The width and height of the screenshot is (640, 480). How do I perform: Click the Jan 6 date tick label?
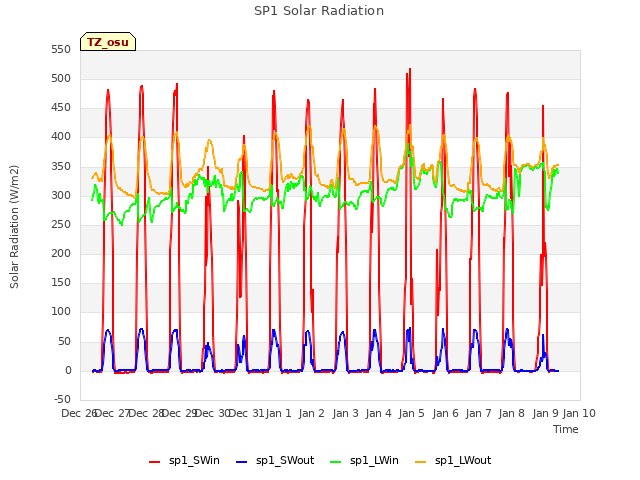click(x=445, y=413)
